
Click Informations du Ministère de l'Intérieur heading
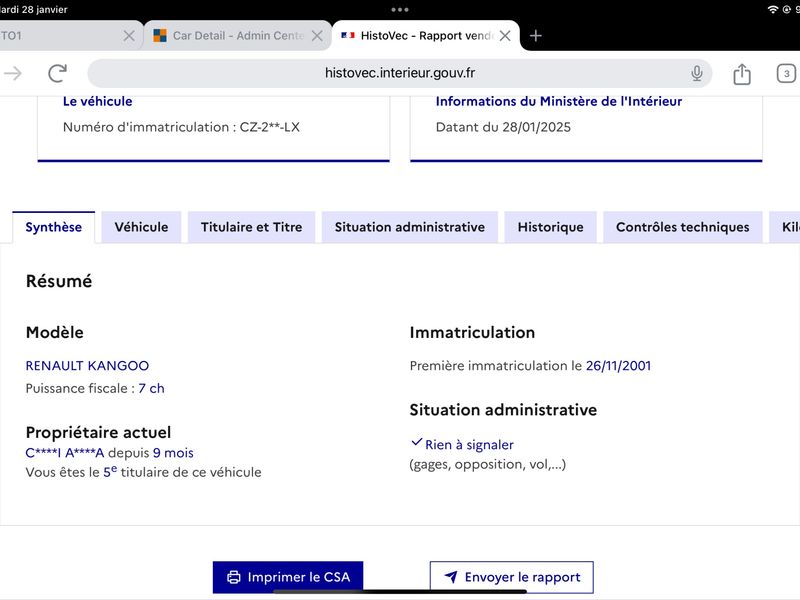pos(559,102)
